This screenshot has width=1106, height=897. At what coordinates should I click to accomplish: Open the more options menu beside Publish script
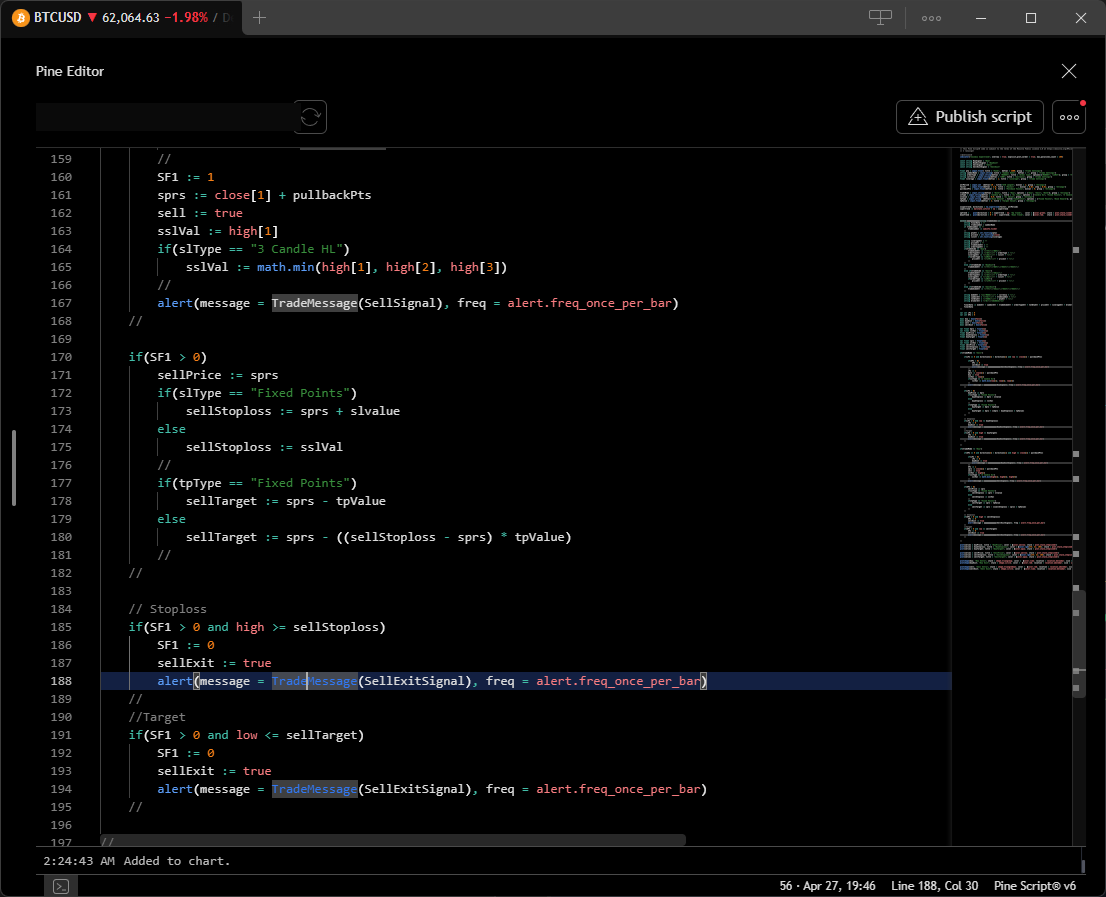[x=1069, y=117]
